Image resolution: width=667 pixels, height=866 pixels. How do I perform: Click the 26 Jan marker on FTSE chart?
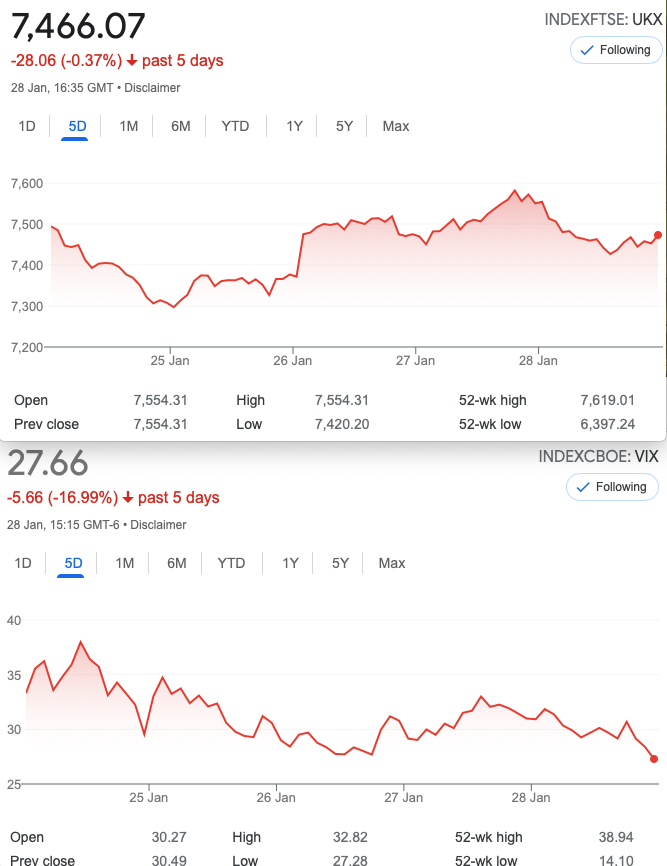click(x=293, y=361)
